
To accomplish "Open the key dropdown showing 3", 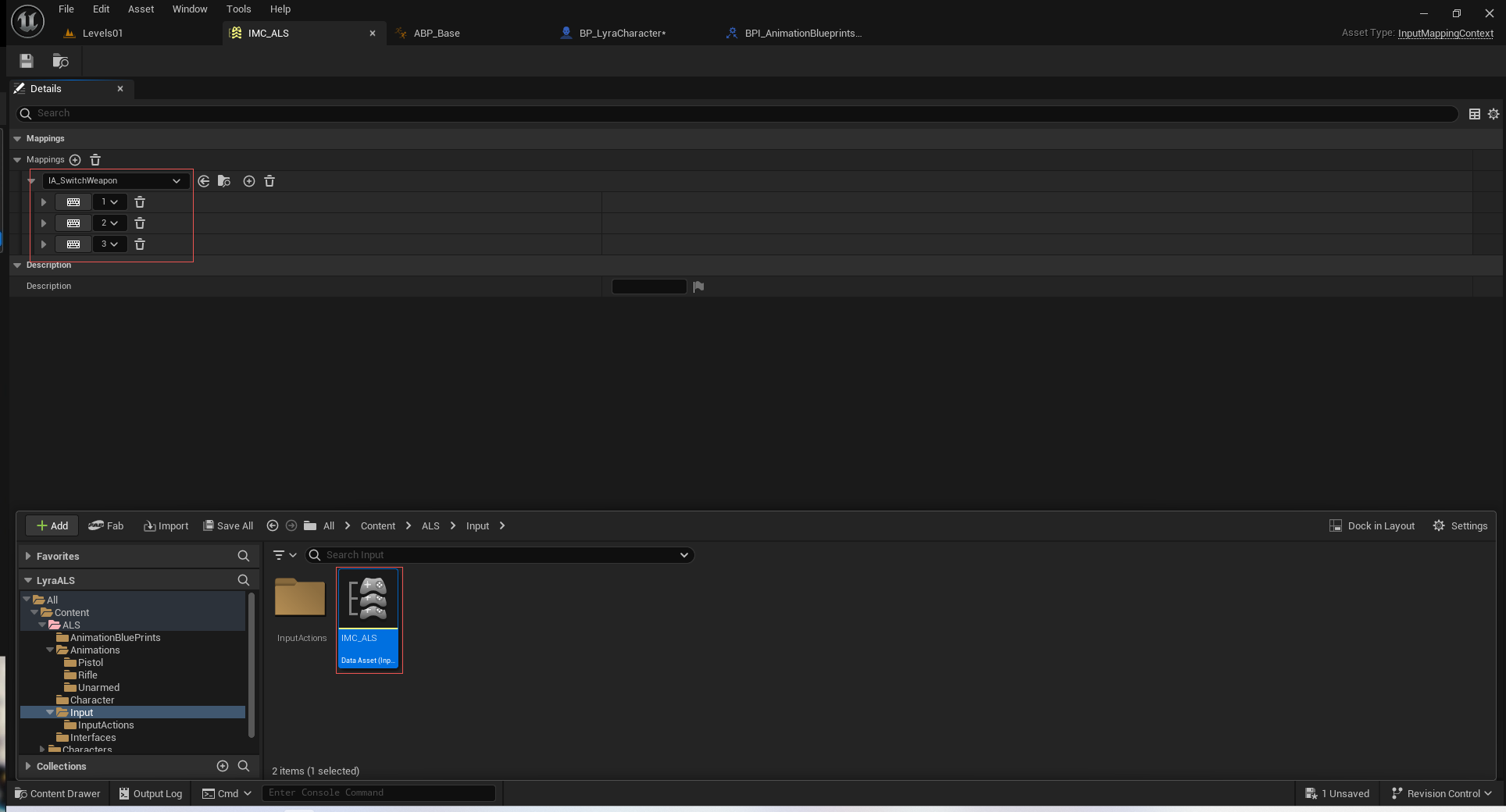I will [x=109, y=244].
